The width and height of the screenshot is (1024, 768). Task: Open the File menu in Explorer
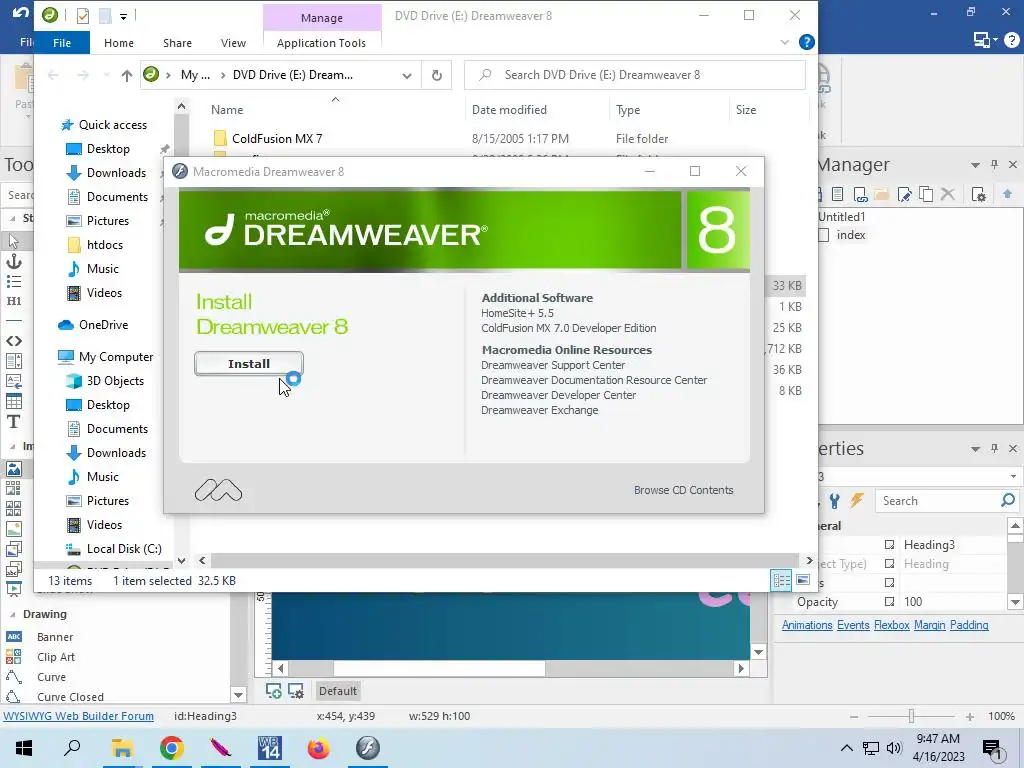62,42
